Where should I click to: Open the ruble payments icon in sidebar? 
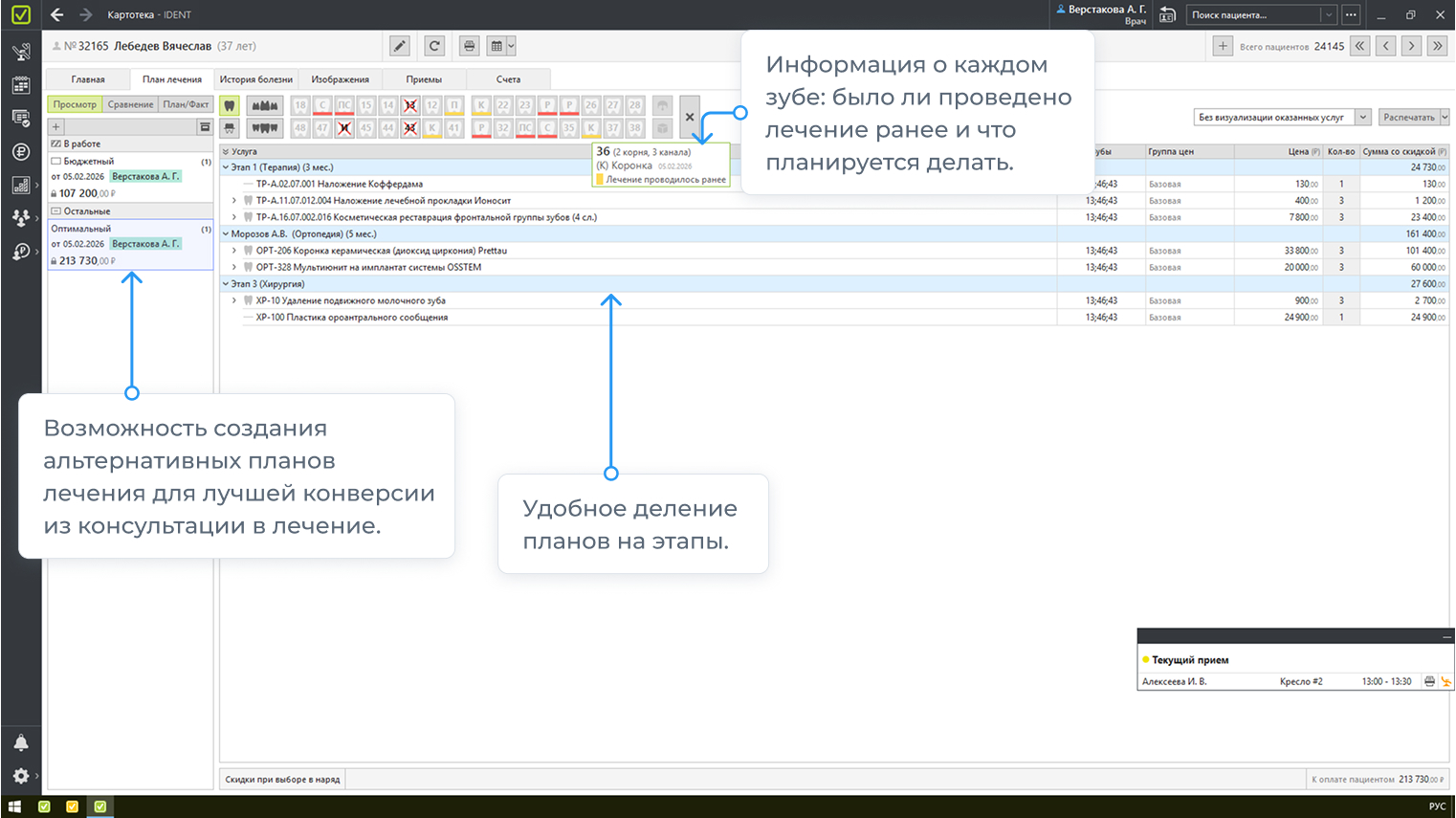coord(20,152)
